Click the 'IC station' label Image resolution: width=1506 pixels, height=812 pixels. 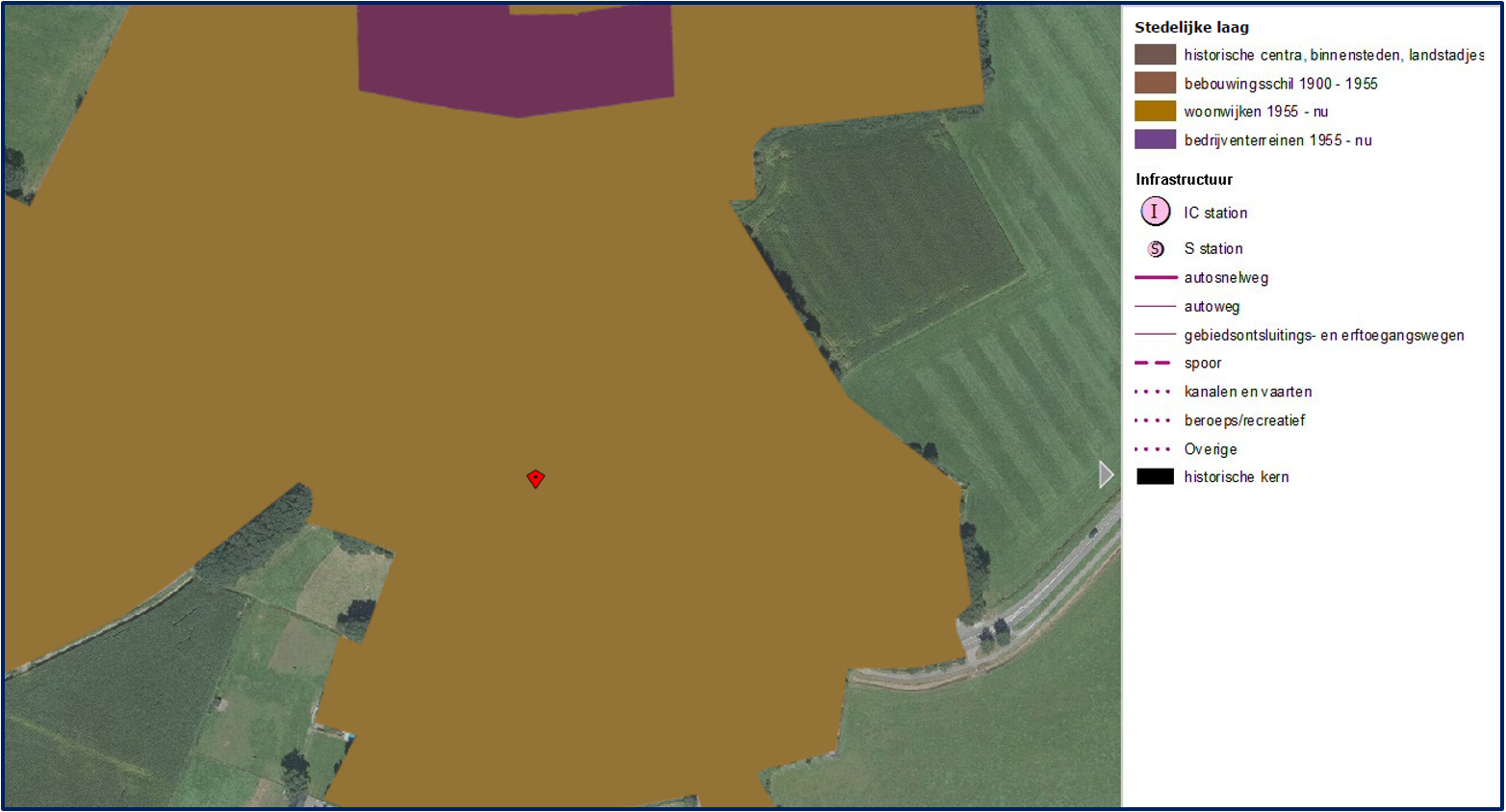[x=1215, y=213]
